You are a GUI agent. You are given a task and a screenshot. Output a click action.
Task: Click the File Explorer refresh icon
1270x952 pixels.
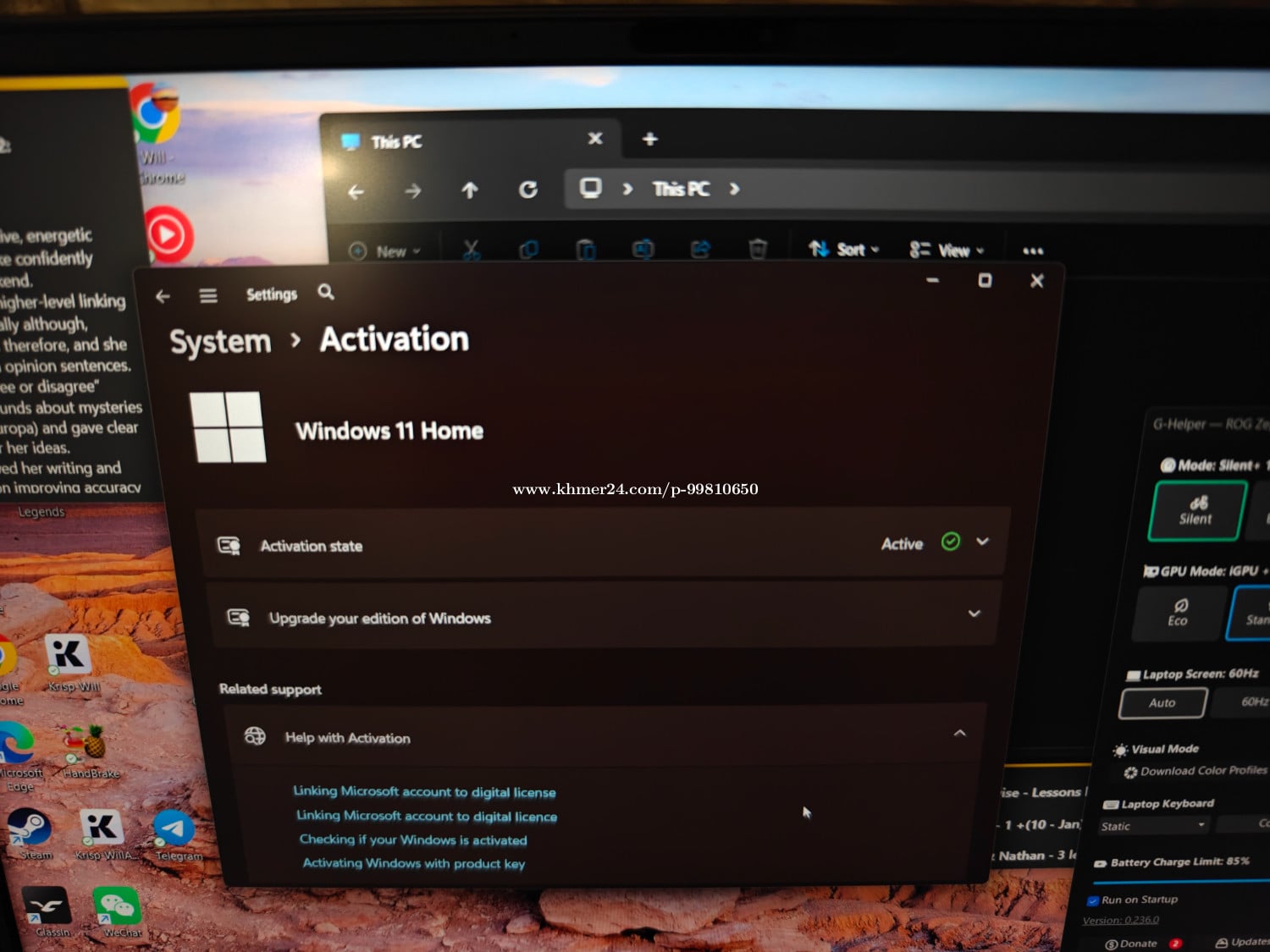pos(528,190)
